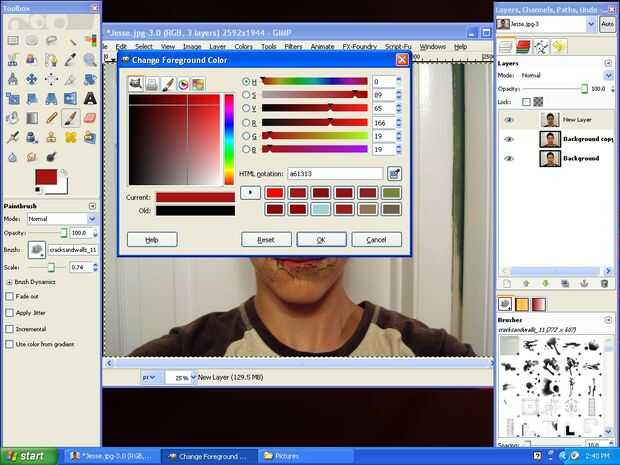Select the R red radio button
This screenshot has width=620, height=465.
click(x=246, y=123)
